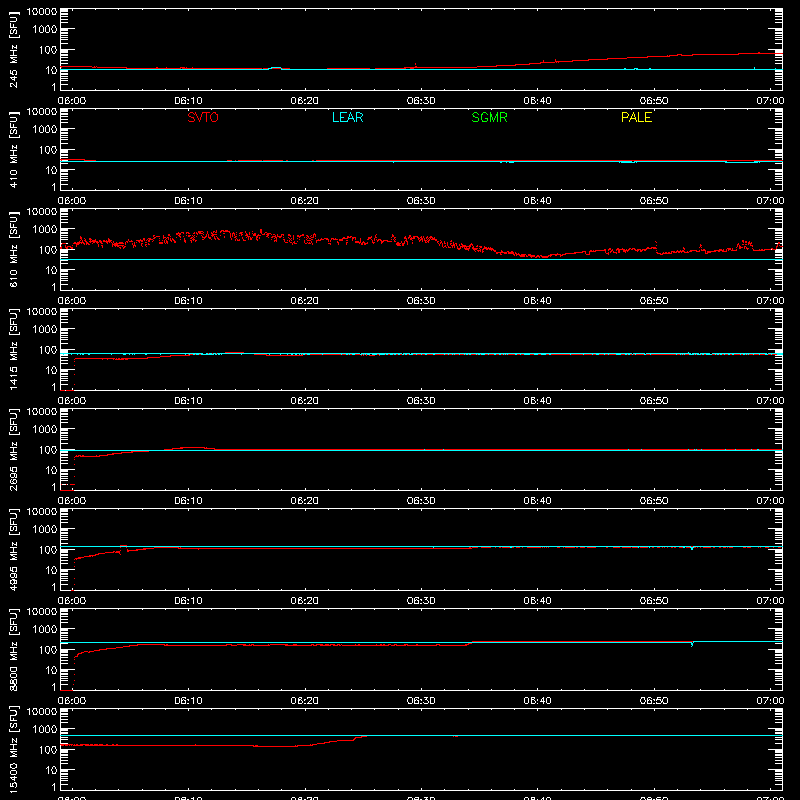Click the 10 y-axis value on 4995 MHz plot
Screen dimensions: 800x800
pos(51,570)
